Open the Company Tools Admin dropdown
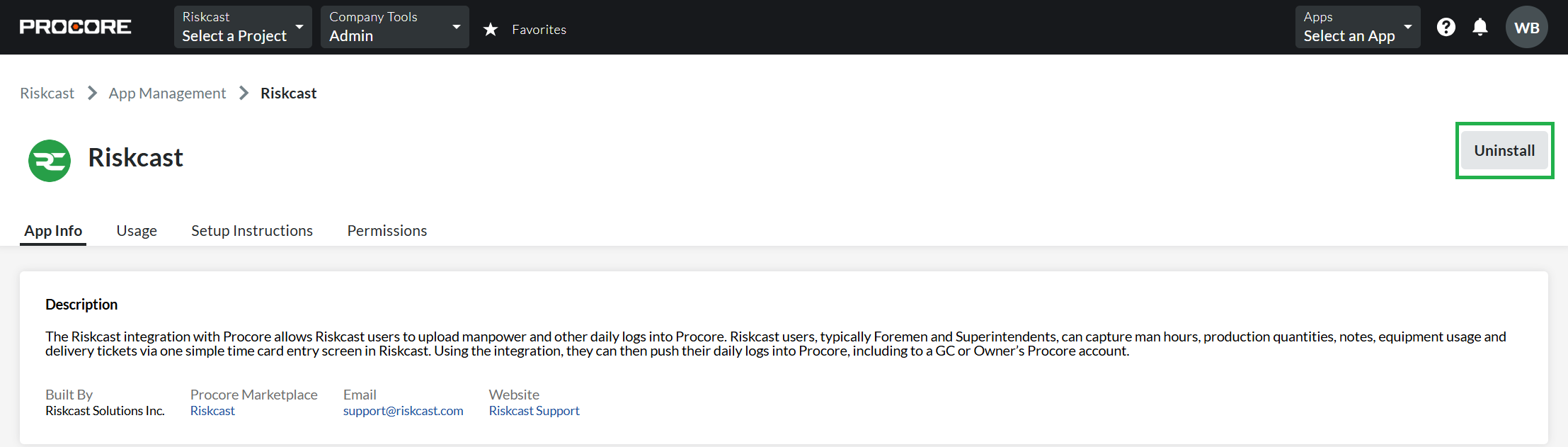 [394, 27]
